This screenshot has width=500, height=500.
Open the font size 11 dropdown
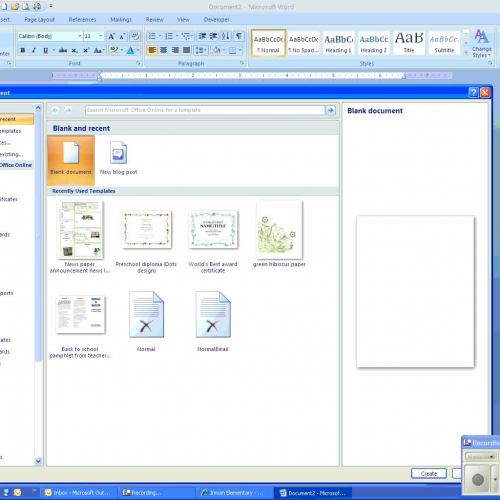[101, 36]
